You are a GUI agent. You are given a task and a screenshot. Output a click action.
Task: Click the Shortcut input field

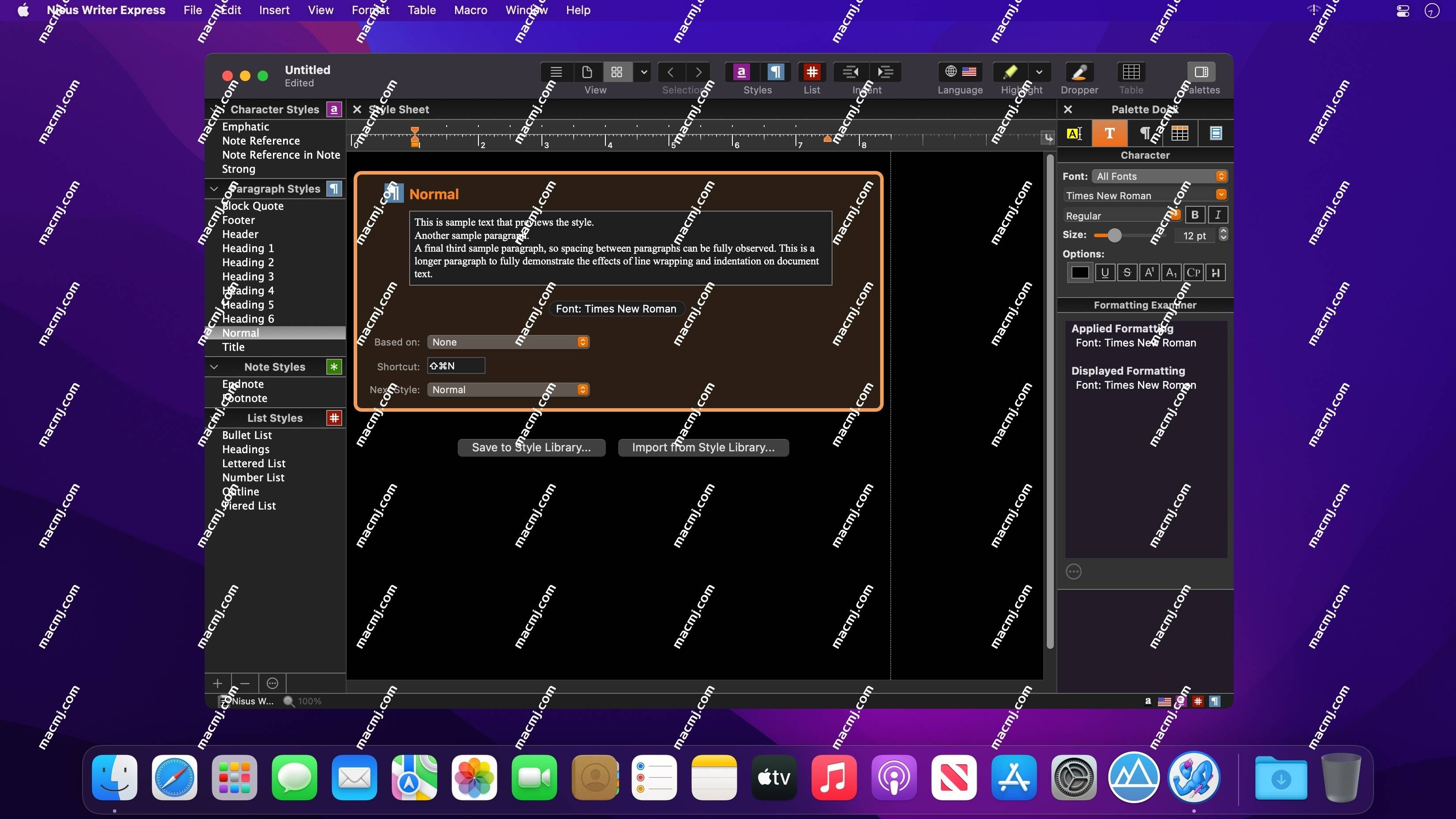coord(456,365)
